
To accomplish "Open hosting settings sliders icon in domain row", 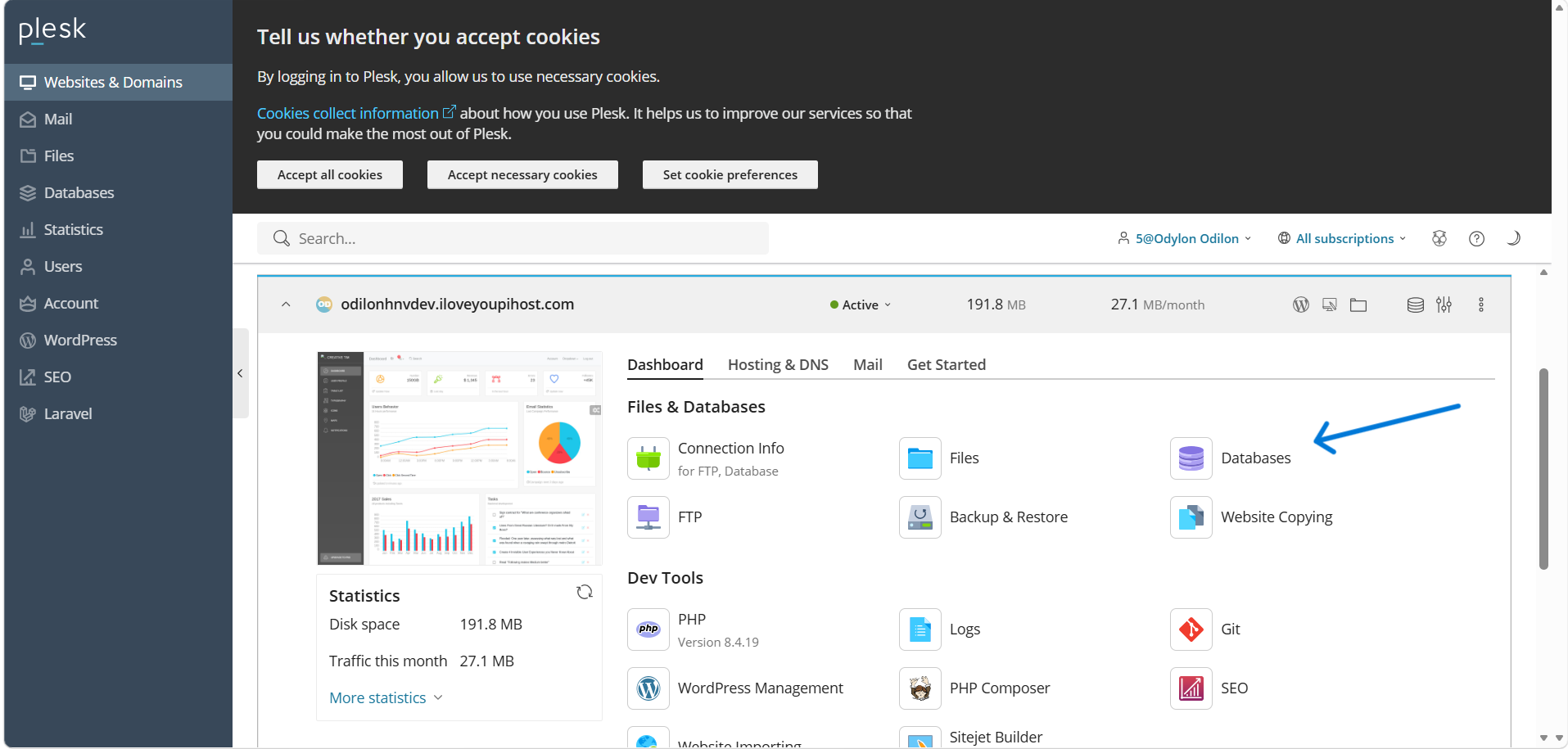I will coord(1444,305).
